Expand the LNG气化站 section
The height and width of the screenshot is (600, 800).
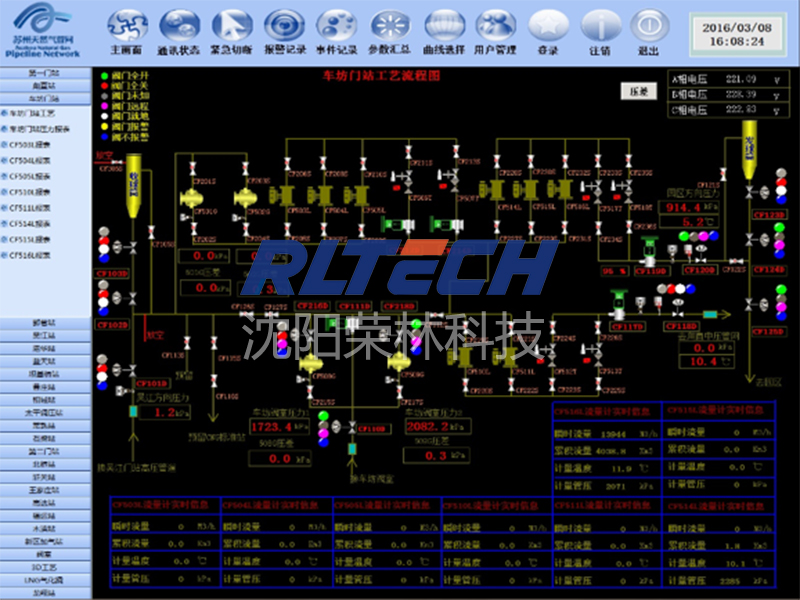[x=45, y=580]
